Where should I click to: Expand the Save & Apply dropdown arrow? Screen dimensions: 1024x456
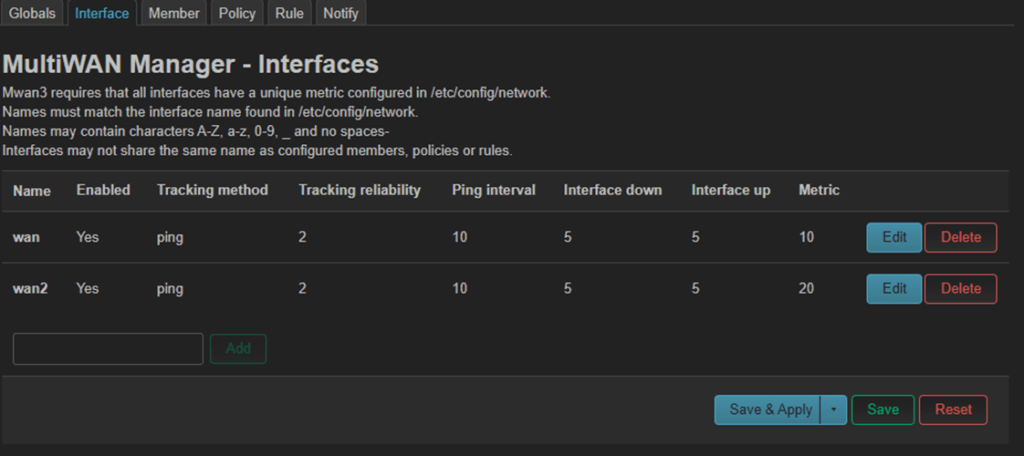pyautogui.click(x=834, y=409)
